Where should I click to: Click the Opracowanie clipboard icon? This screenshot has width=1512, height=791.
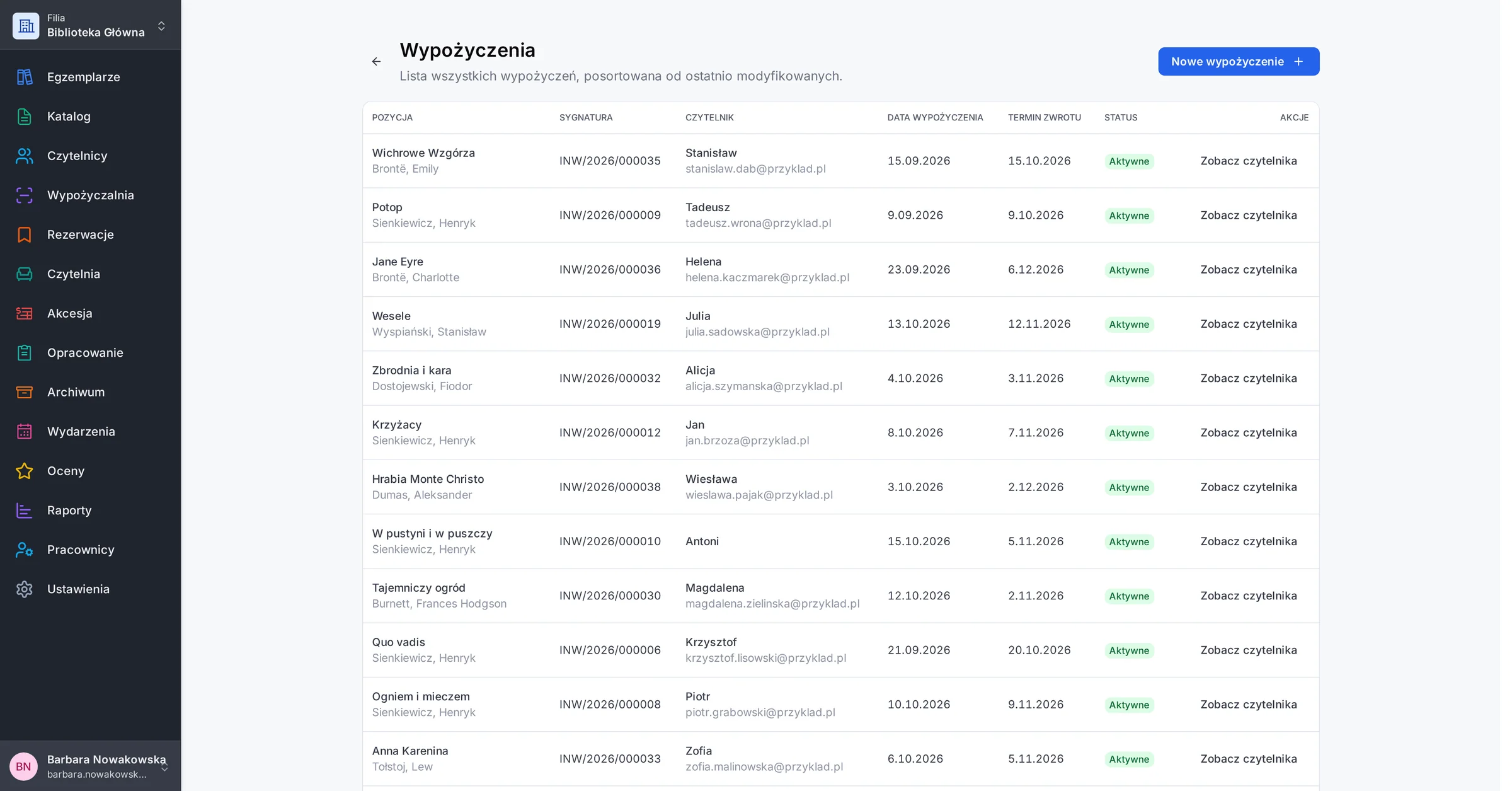pyautogui.click(x=24, y=353)
